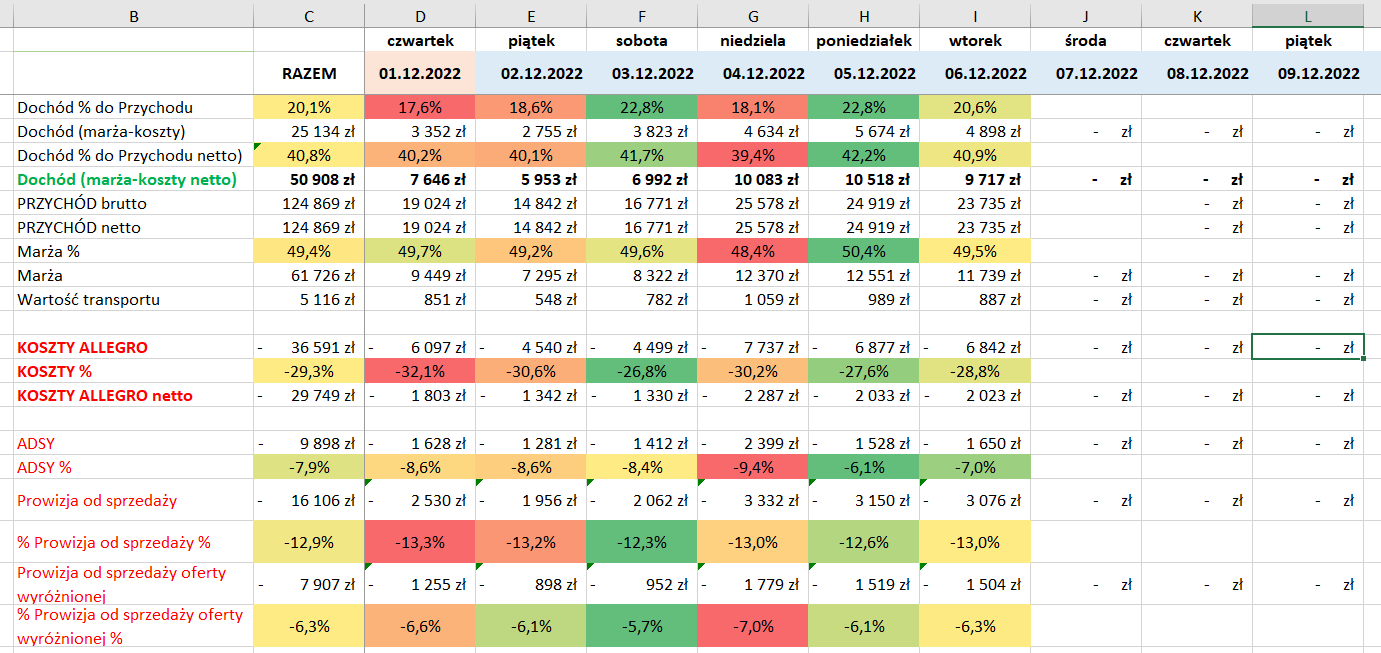Click the KOSZTY ALLEGRO netto label
Screen dimensions: 1381x653
tap(105, 396)
